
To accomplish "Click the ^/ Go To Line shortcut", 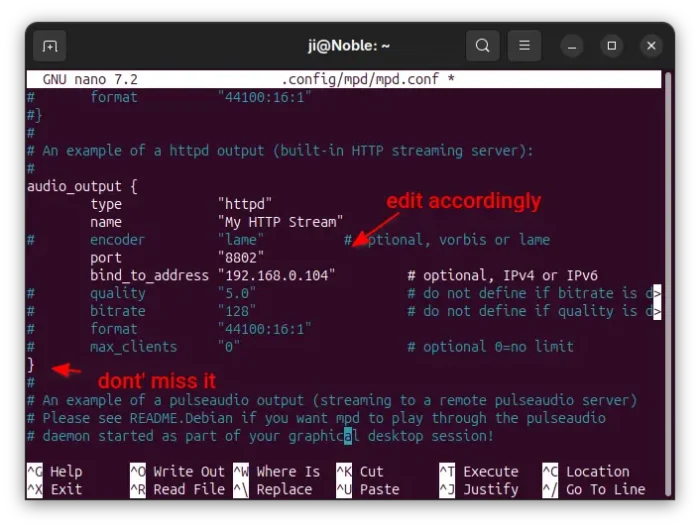I will (x=594, y=489).
